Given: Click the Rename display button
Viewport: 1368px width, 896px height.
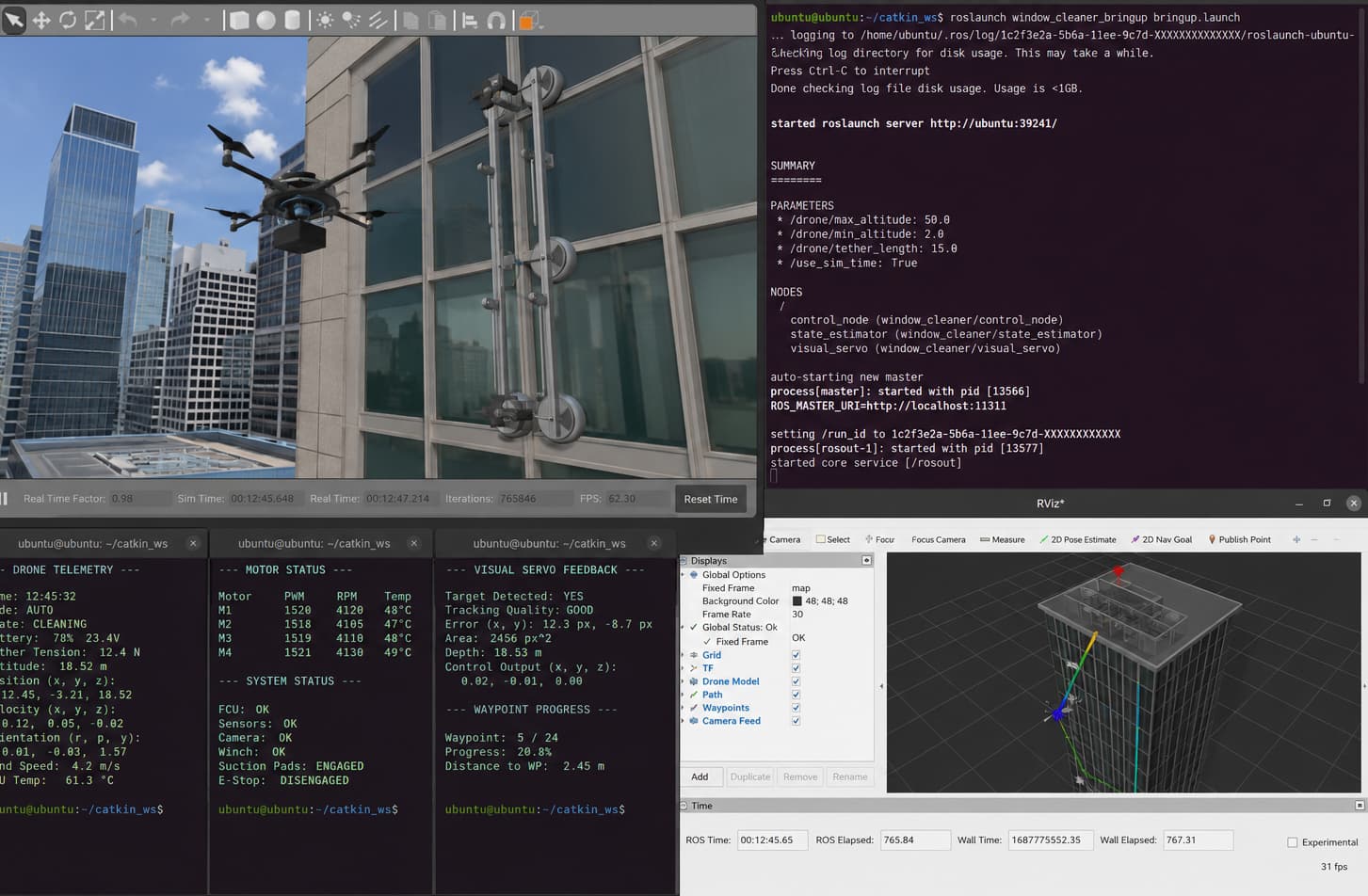Looking at the screenshot, I should [x=850, y=776].
